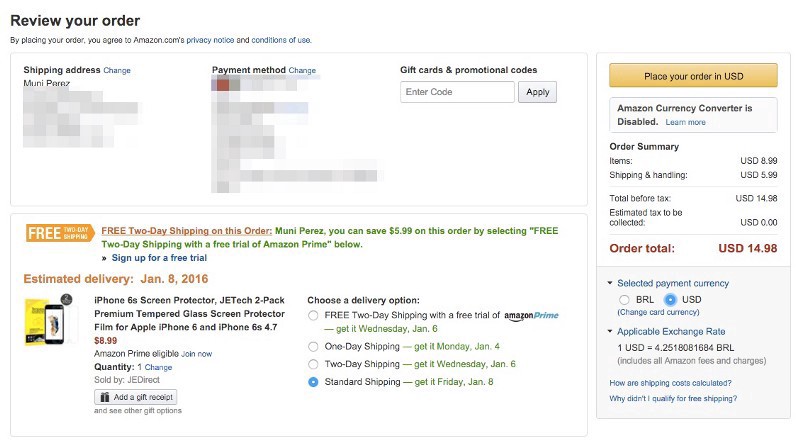Collapse the Selected payment currency section
Viewport: 800px width, 442px height.
click(x=610, y=283)
